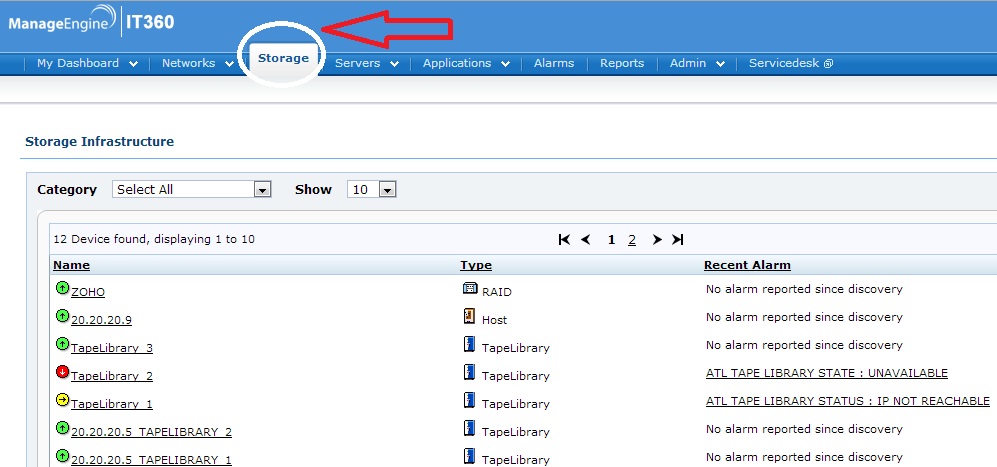This screenshot has width=997, height=467.
Task: Sort the table by Name column
Action: [x=71, y=265]
